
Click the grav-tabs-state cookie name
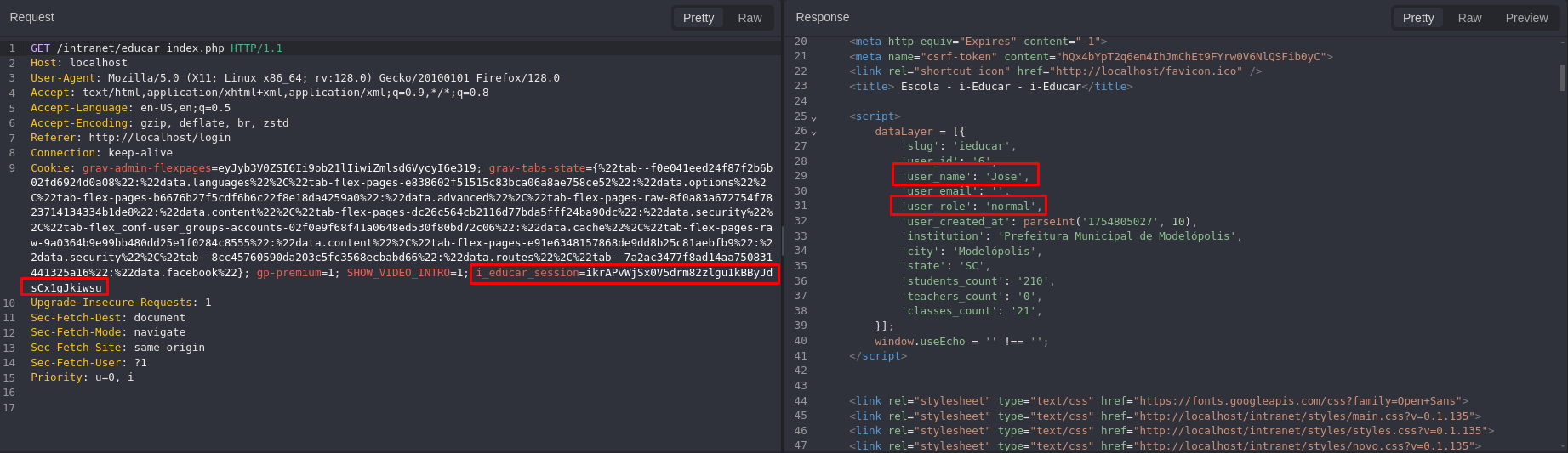tap(537, 168)
